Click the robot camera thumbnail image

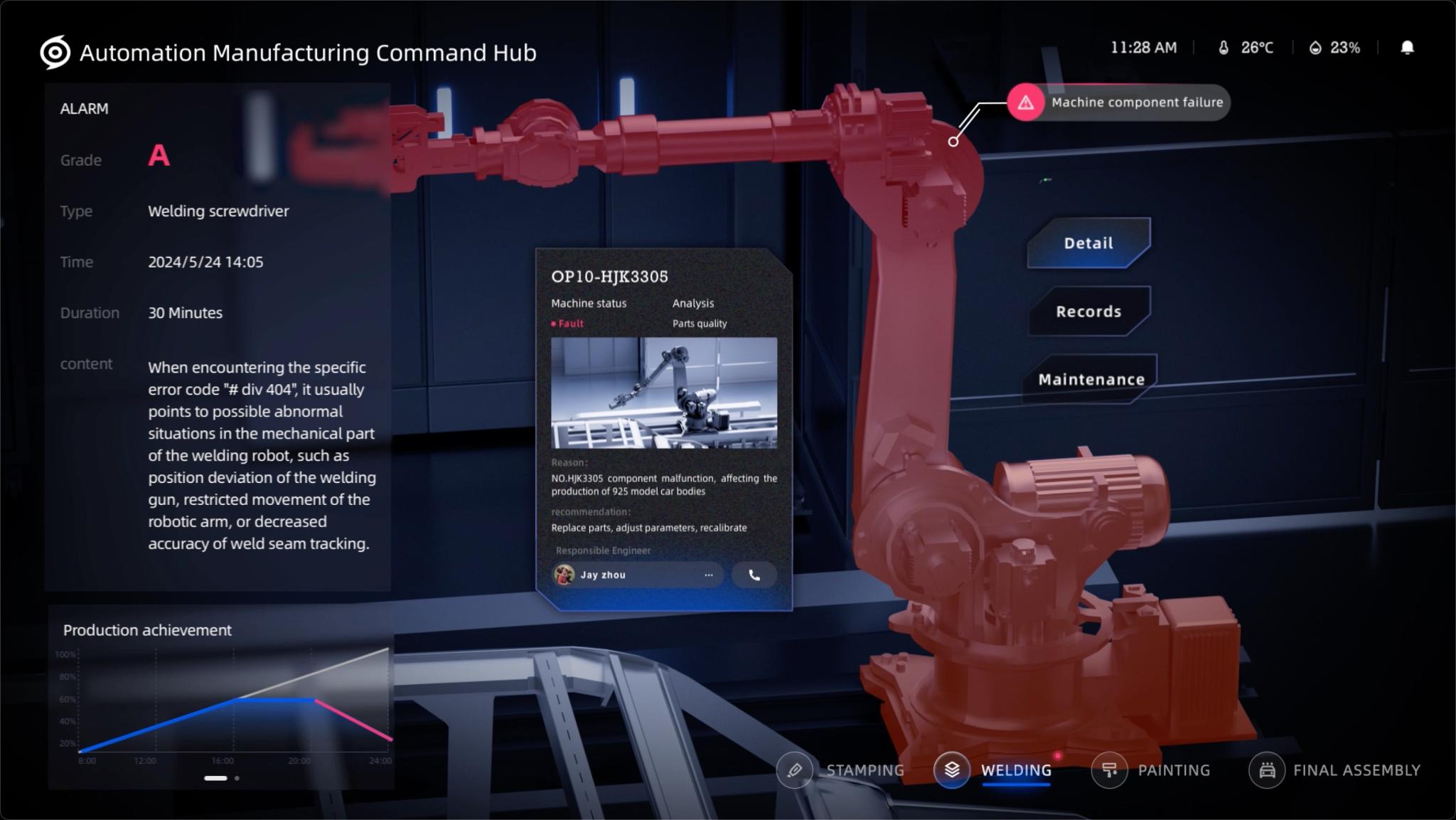click(663, 393)
